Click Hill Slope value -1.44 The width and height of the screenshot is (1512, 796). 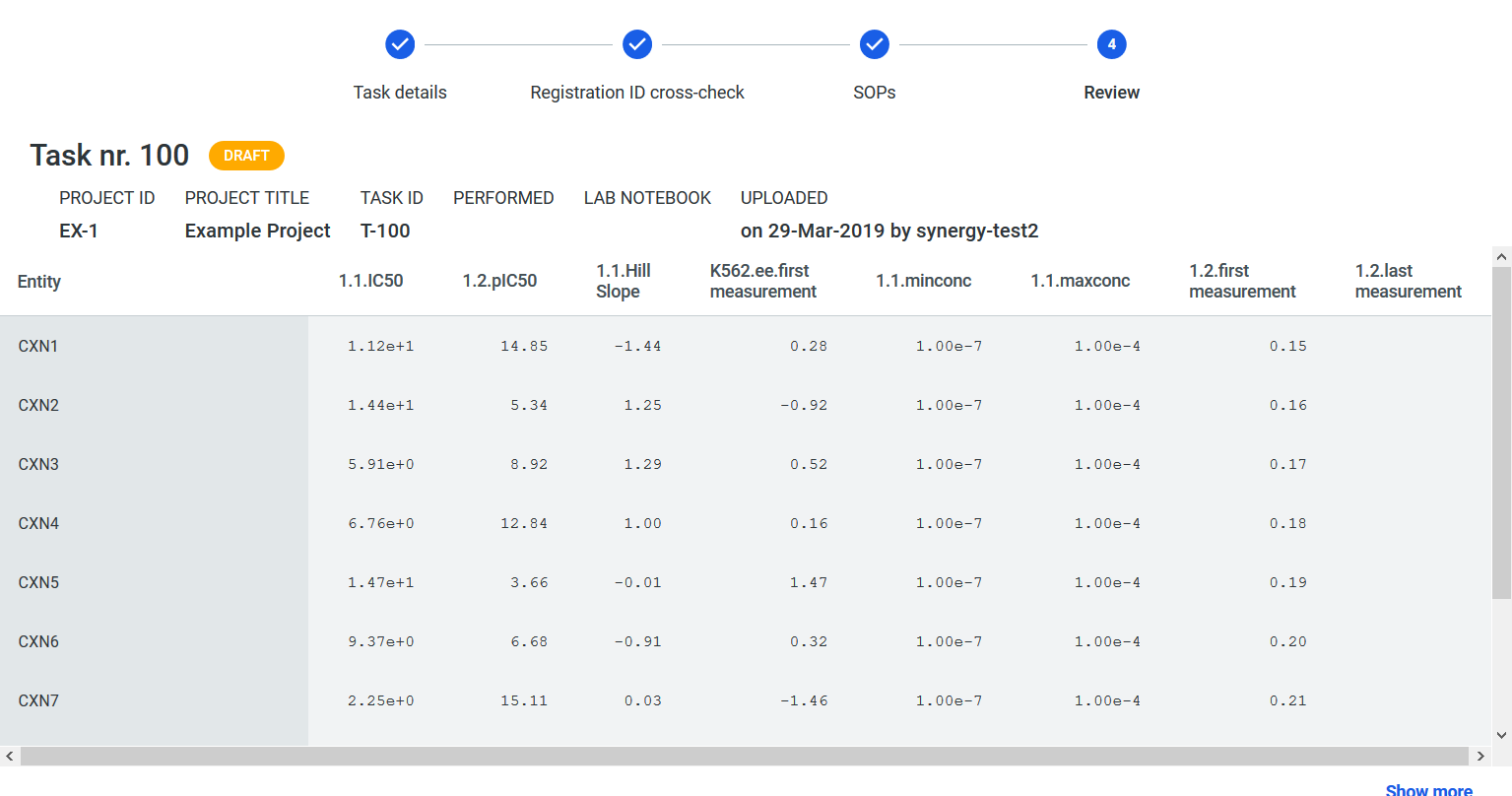coord(638,346)
